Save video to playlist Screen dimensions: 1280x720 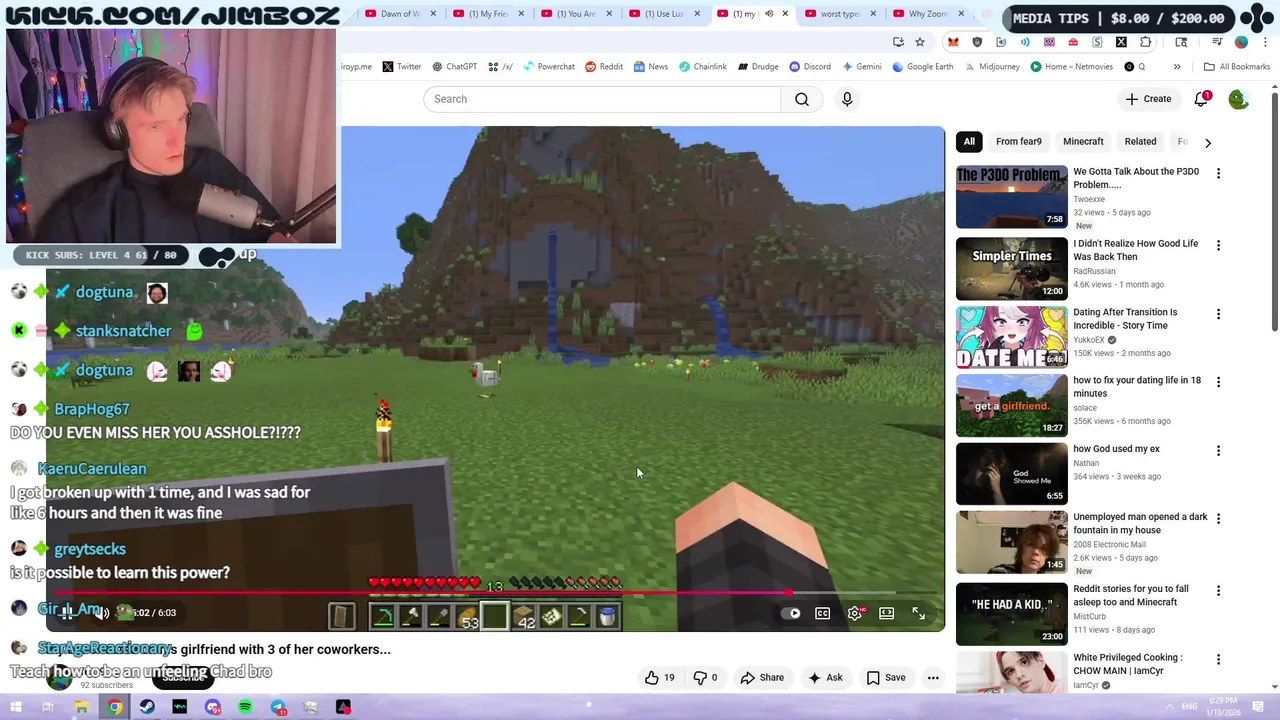(886, 678)
